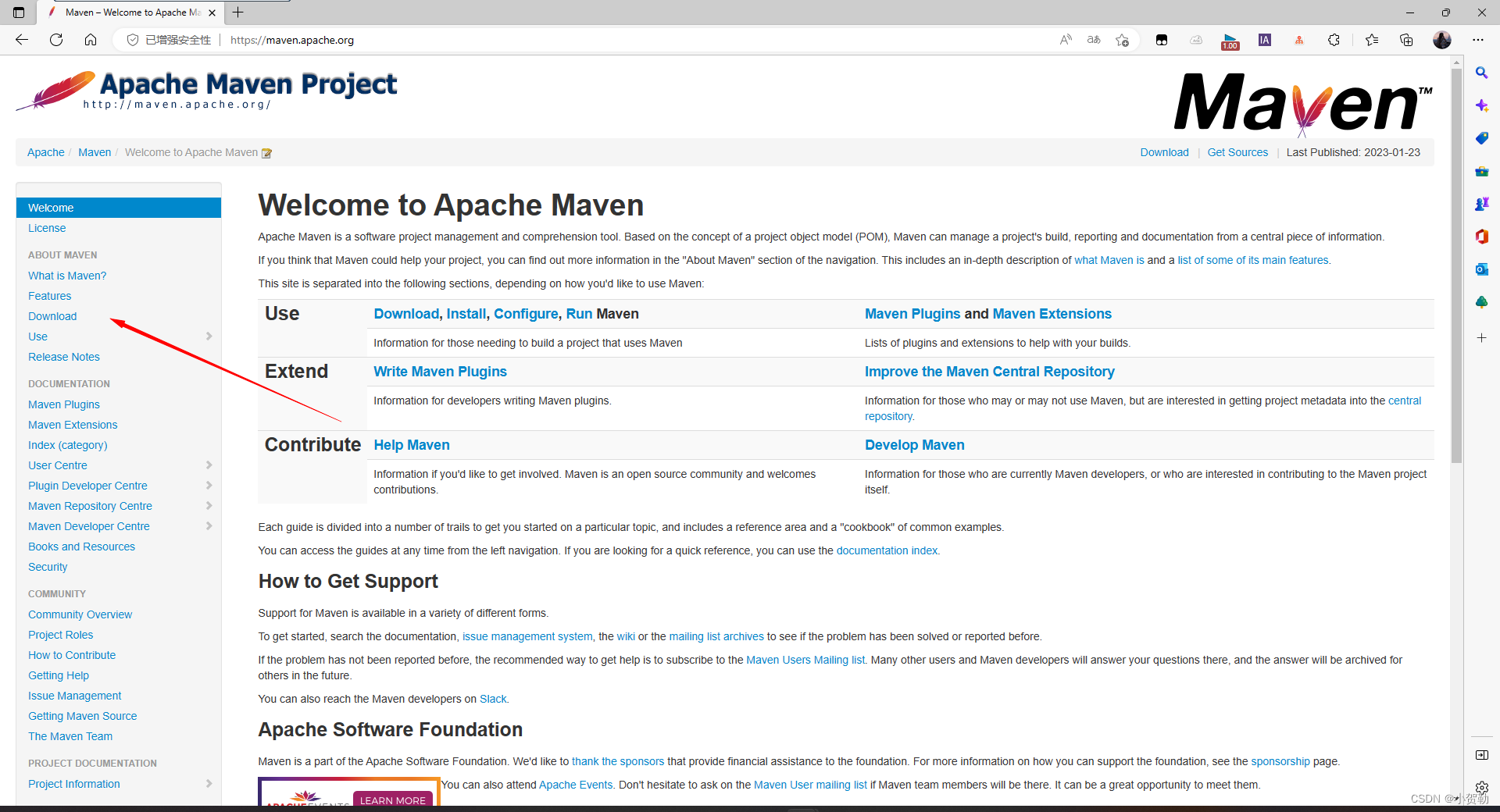Open the Extensions puzzle icon

coord(1334,40)
